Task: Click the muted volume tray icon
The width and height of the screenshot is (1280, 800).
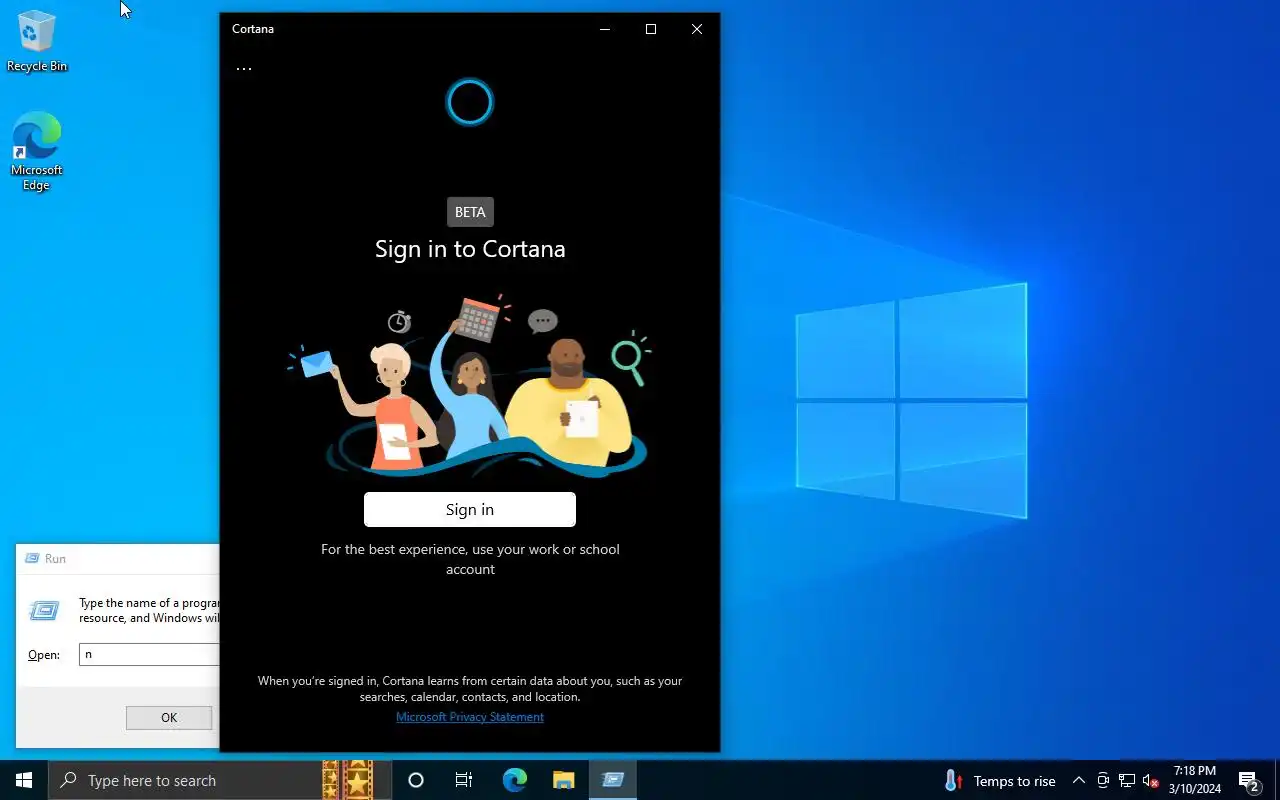Action: point(1151,781)
